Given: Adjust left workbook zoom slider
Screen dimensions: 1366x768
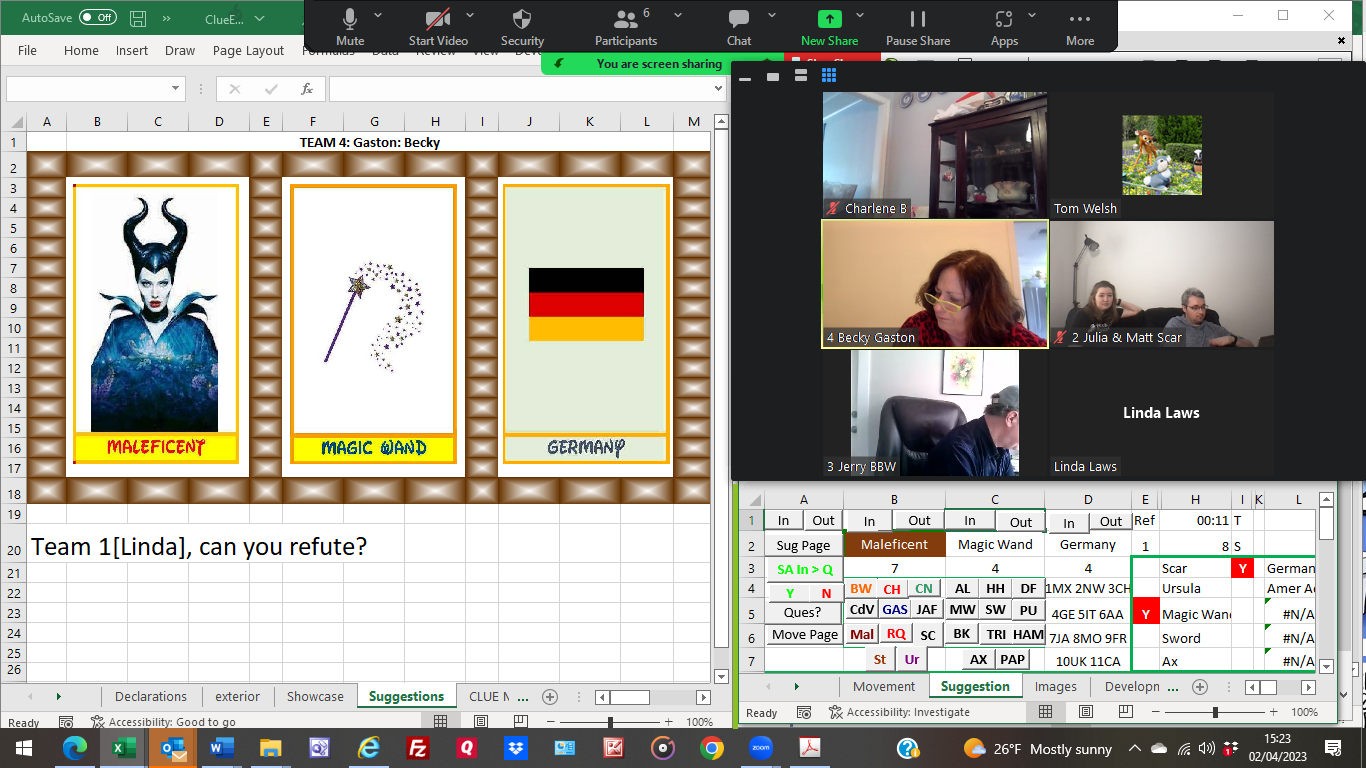Looking at the screenshot, I should click(610, 721).
